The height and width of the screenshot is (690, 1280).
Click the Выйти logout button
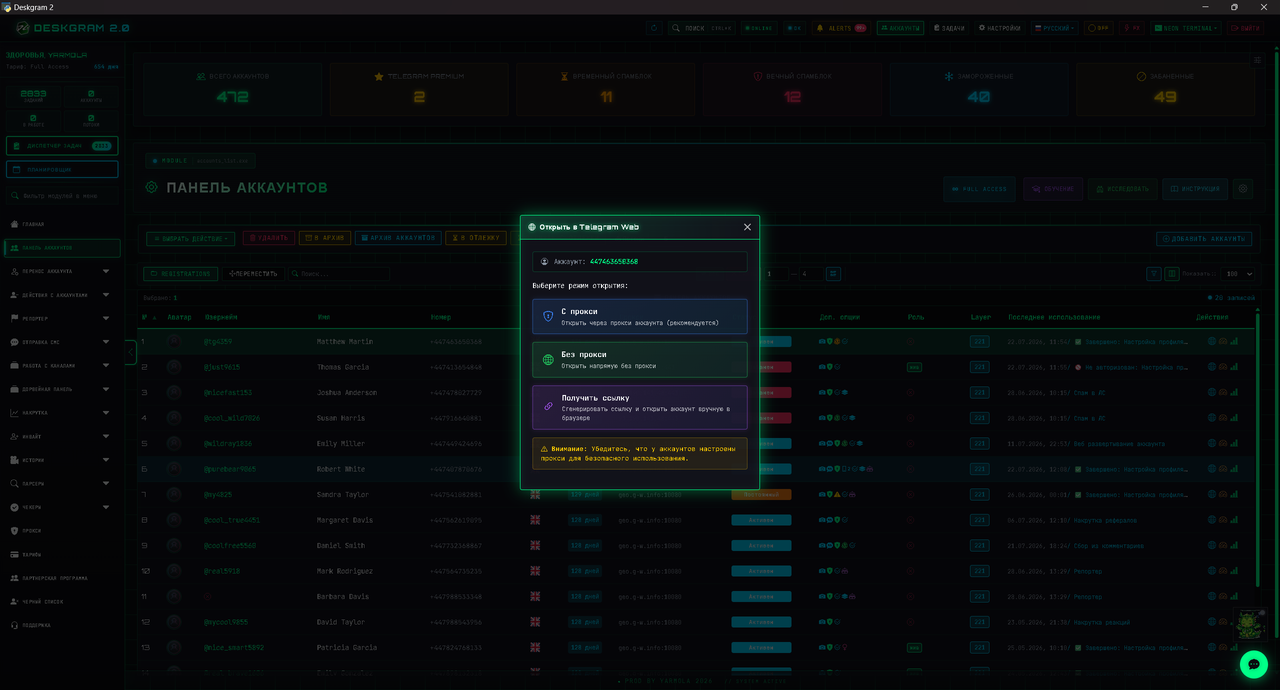1246,28
